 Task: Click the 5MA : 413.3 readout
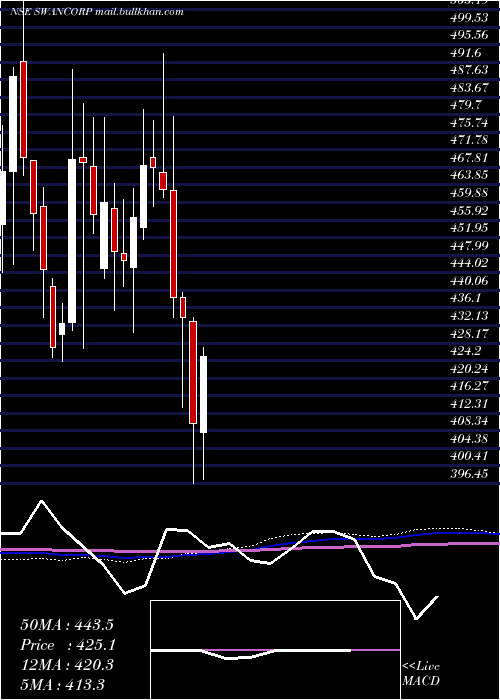tap(63, 684)
